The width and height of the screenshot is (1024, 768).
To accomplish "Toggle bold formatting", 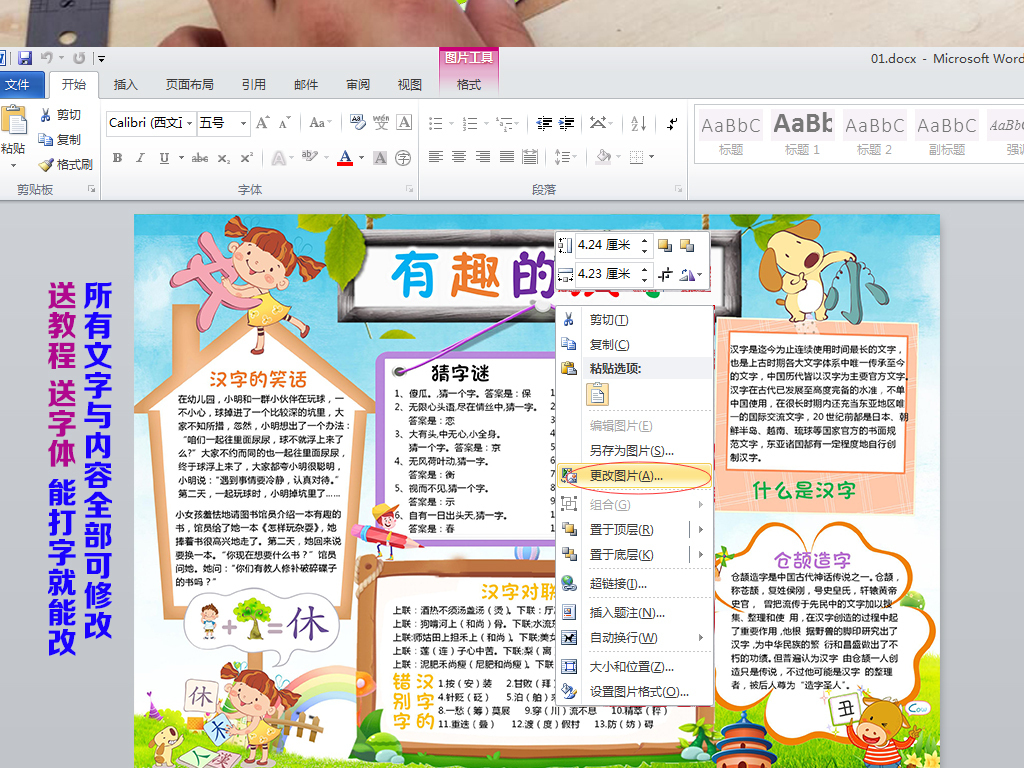I will pos(117,158).
